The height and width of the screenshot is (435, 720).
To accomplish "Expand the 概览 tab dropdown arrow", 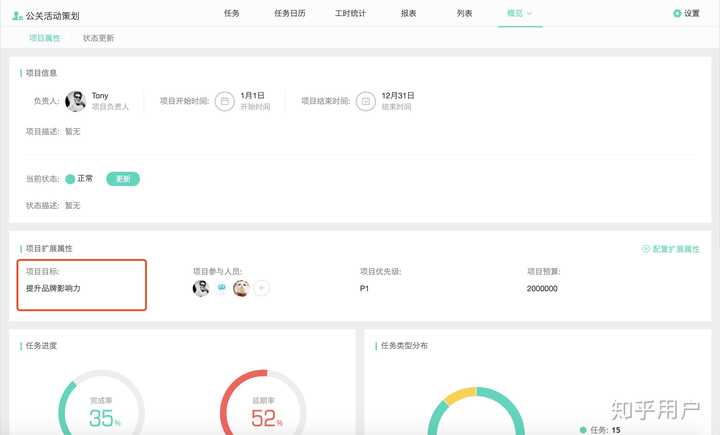I will point(529,14).
